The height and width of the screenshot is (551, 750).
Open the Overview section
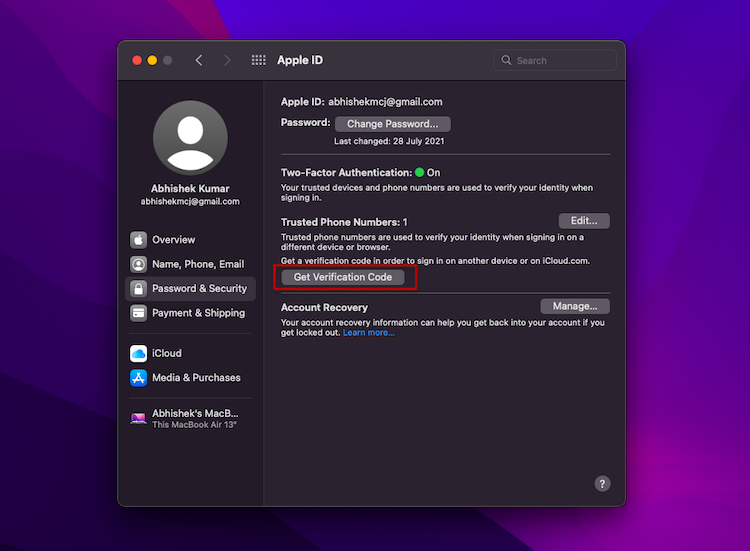(x=190, y=240)
